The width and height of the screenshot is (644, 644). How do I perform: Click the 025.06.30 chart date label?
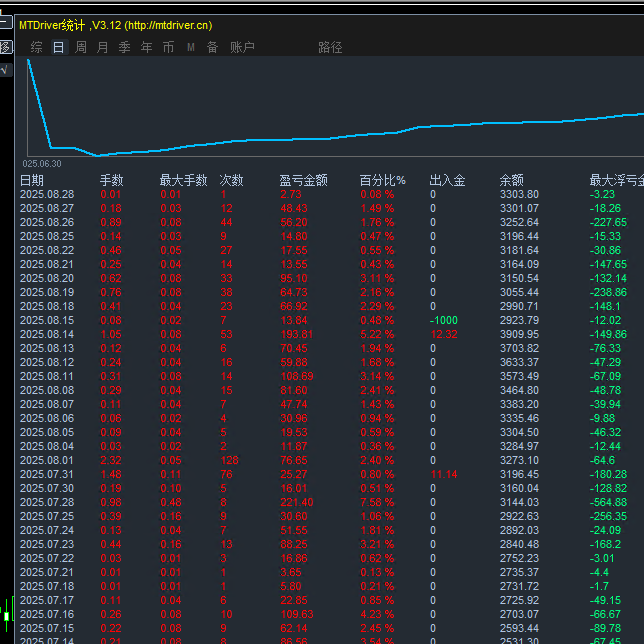click(x=42, y=163)
